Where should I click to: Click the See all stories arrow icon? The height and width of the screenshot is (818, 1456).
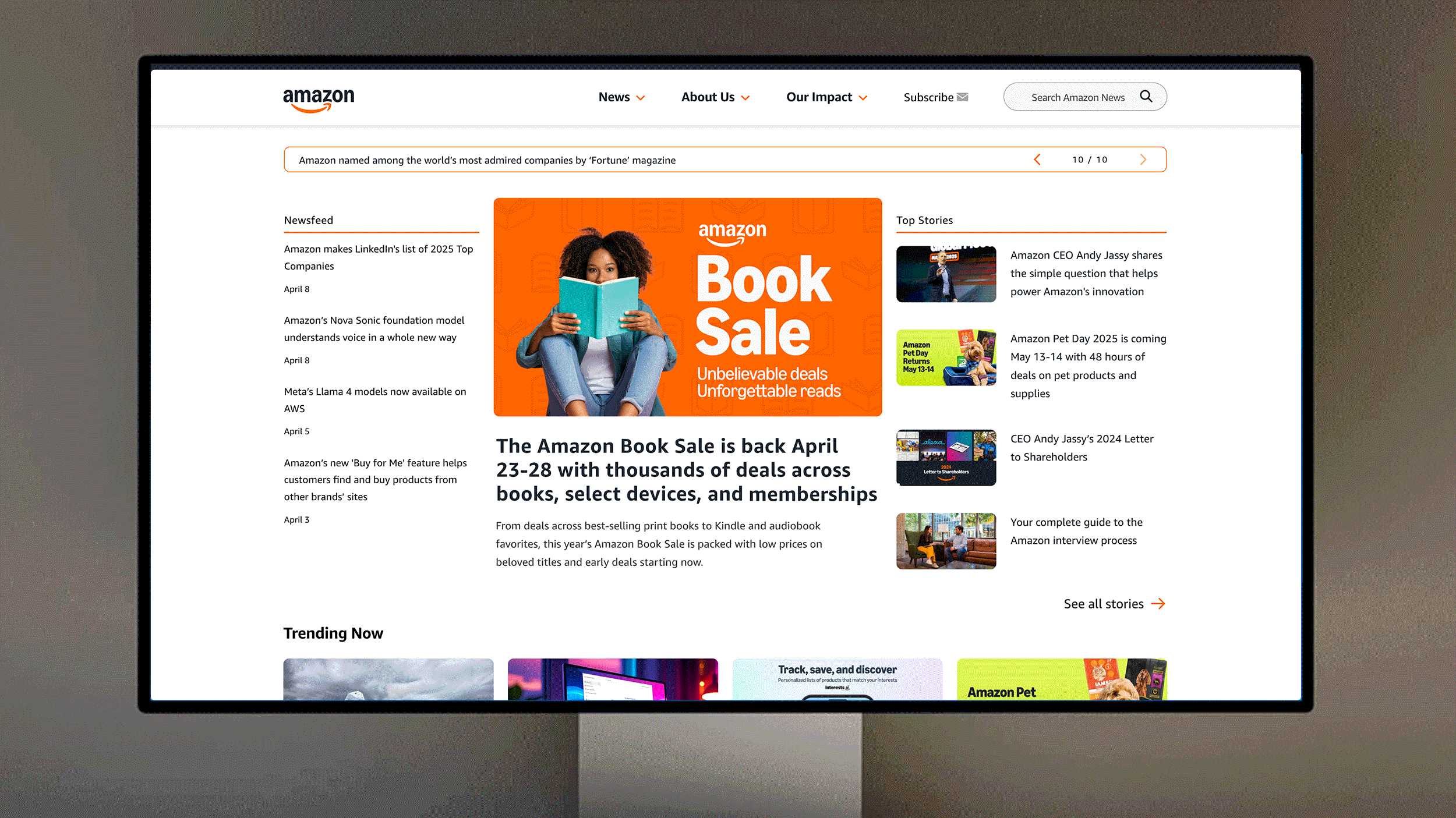[x=1159, y=604]
